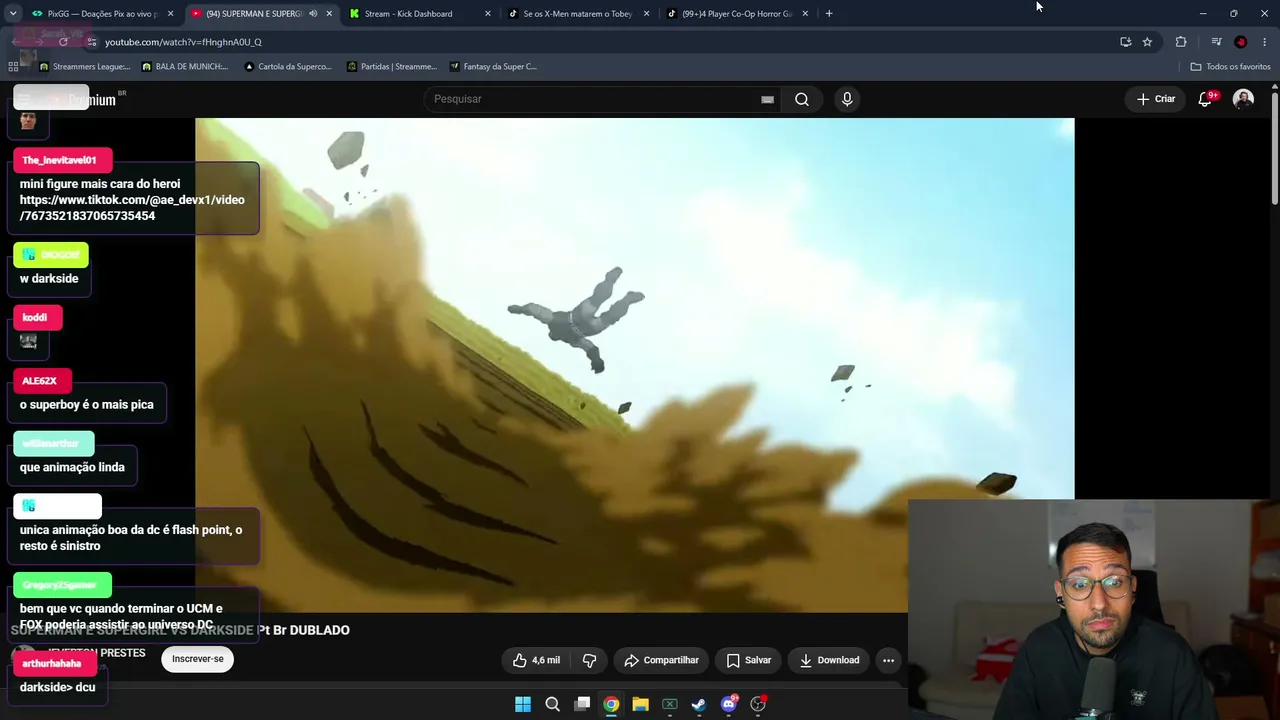
Task: Open the on-screen keyboard icon in search box
Action: click(x=767, y=99)
